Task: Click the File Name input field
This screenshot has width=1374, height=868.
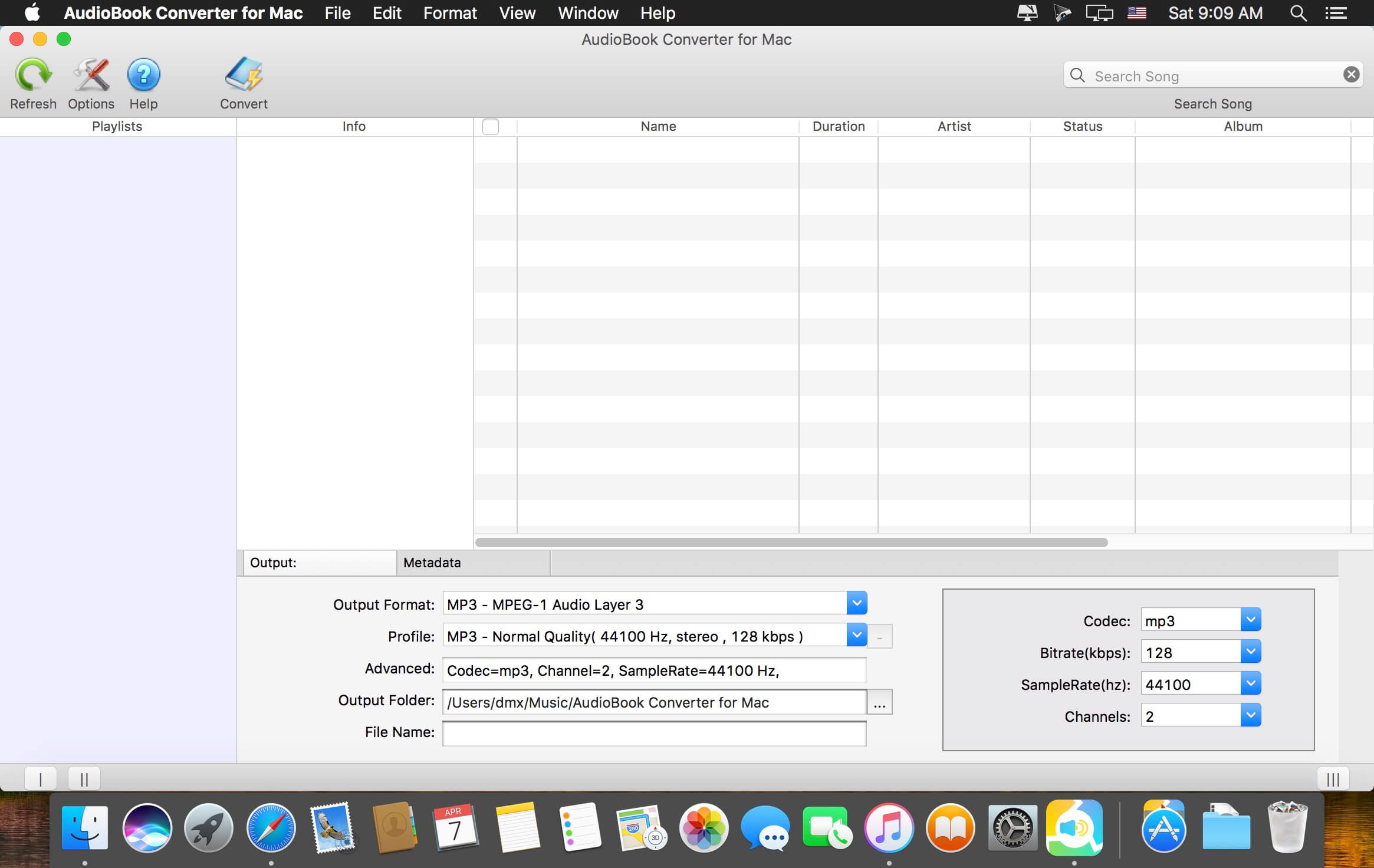Action: point(655,734)
